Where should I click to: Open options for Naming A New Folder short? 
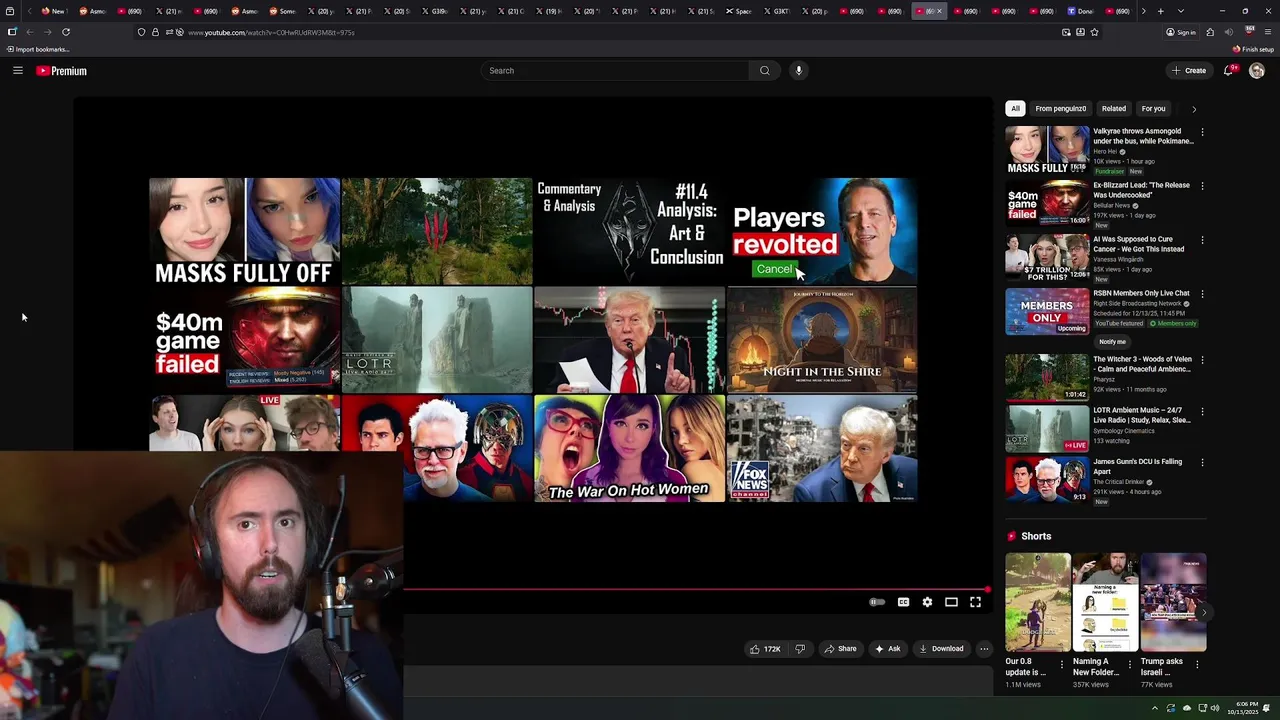point(1130,664)
